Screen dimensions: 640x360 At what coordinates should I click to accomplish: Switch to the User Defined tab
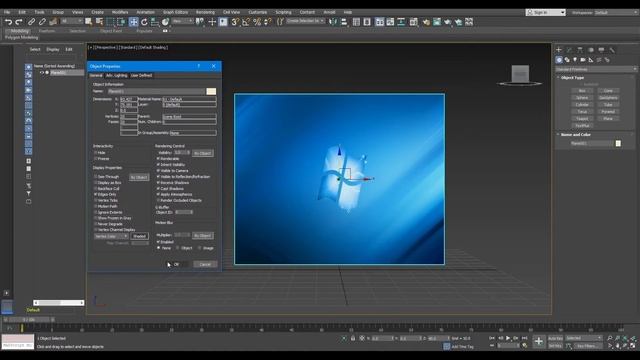pos(141,76)
